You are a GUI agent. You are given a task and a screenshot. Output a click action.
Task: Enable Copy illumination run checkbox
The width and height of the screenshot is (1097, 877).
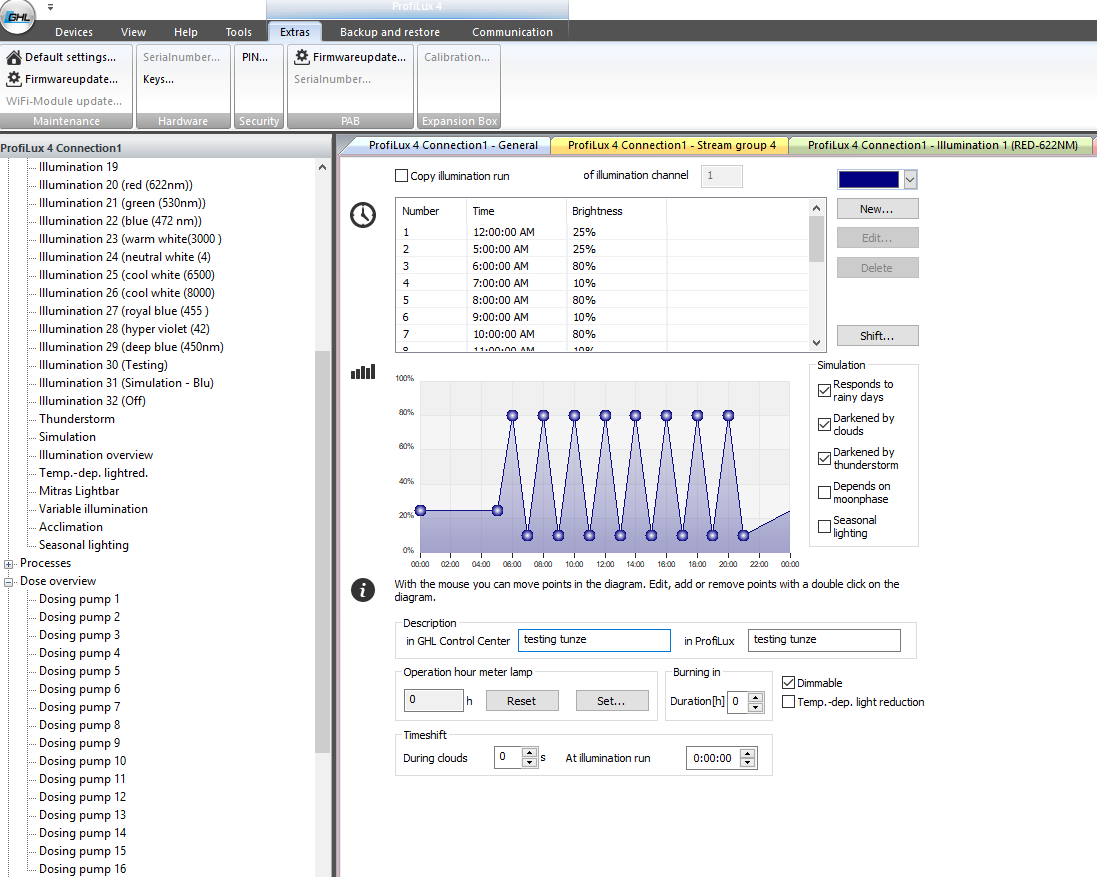click(402, 176)
